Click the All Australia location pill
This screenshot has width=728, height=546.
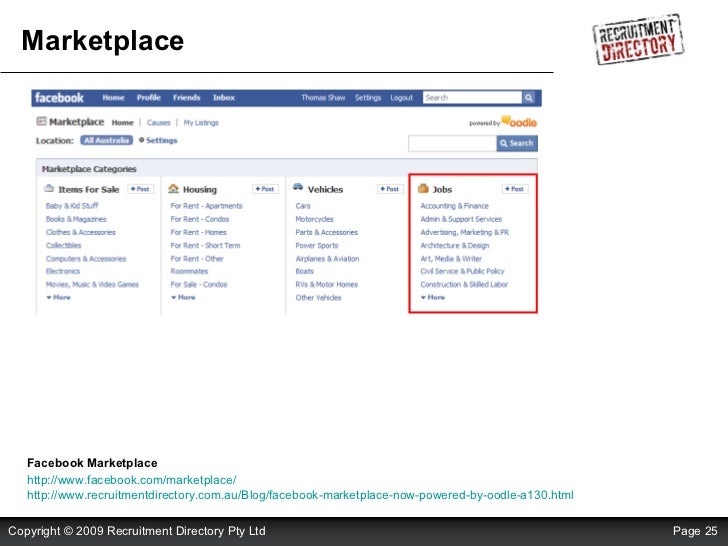(106, 140)
